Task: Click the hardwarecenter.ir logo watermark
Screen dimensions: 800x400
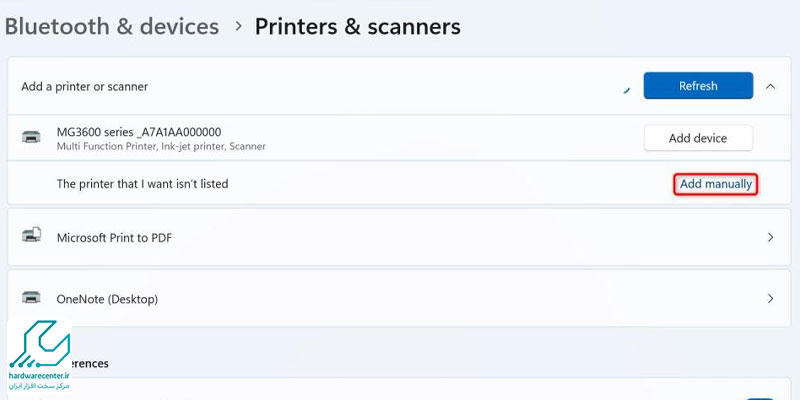Action: click(x=39, y=355)
